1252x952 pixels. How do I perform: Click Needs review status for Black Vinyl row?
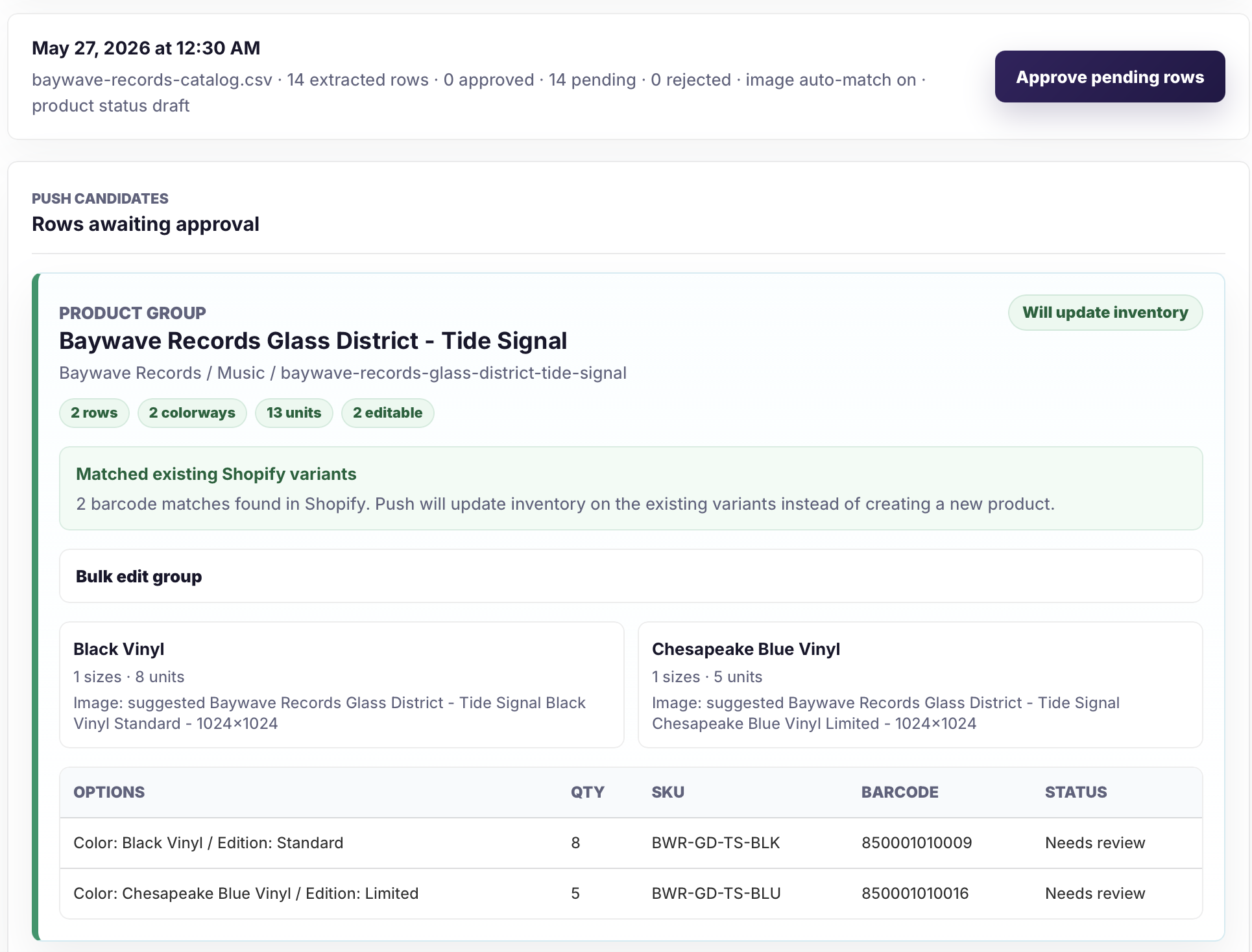coord(1095,843)
